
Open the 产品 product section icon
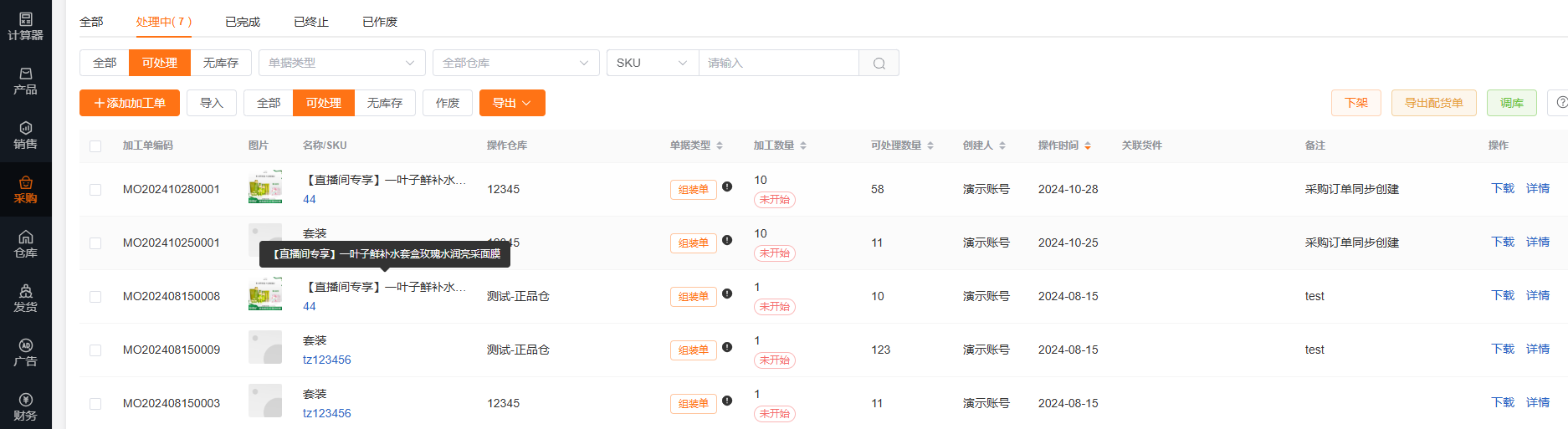25,80
